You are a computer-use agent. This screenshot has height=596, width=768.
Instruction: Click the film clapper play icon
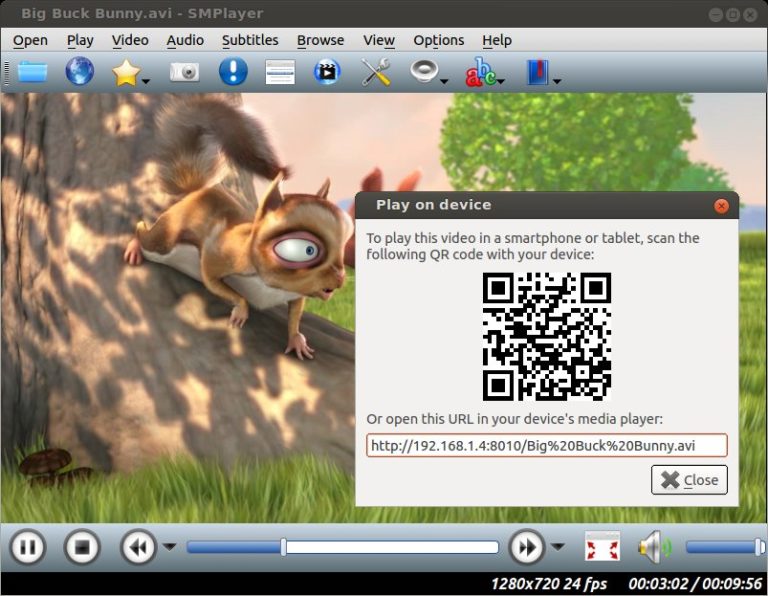point(327,72)
